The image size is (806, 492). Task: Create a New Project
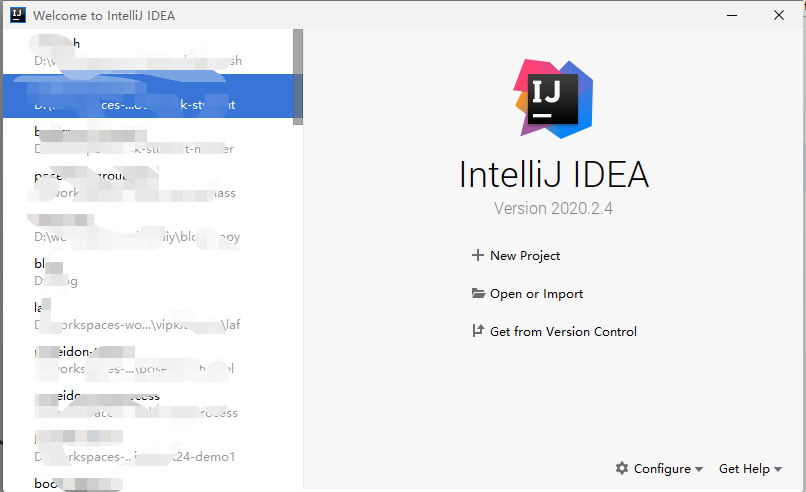(x=516, y=256)
